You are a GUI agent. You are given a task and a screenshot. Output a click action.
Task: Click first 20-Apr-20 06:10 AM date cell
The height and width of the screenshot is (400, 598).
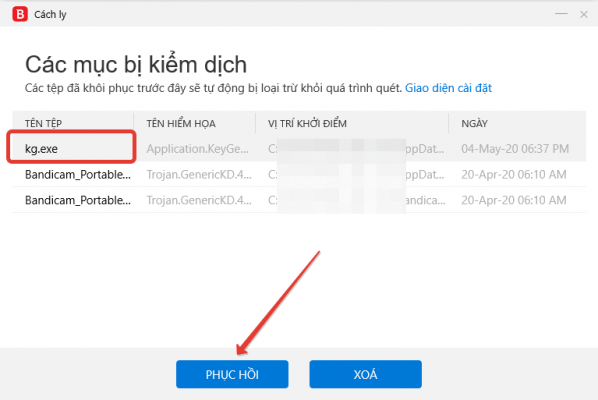click(x=514, y=174)
